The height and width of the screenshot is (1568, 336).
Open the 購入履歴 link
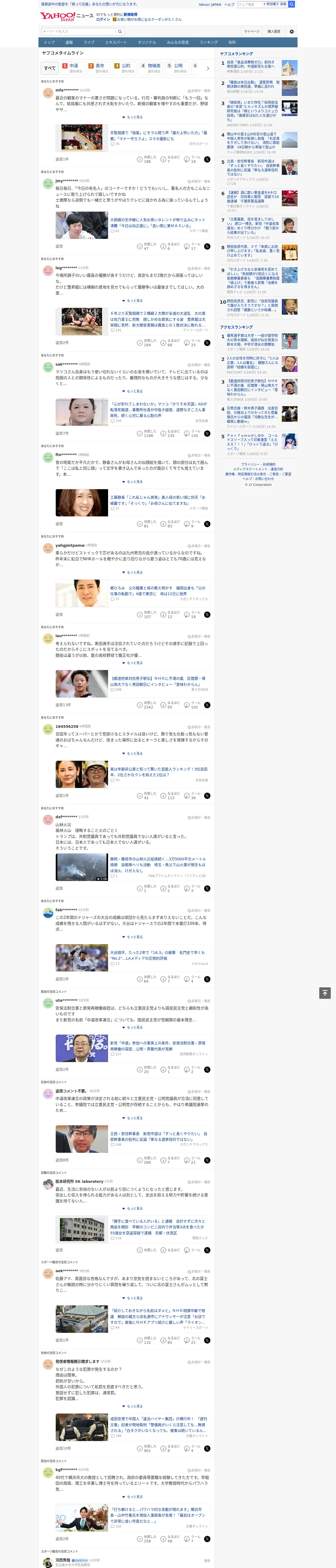point(274,31)
